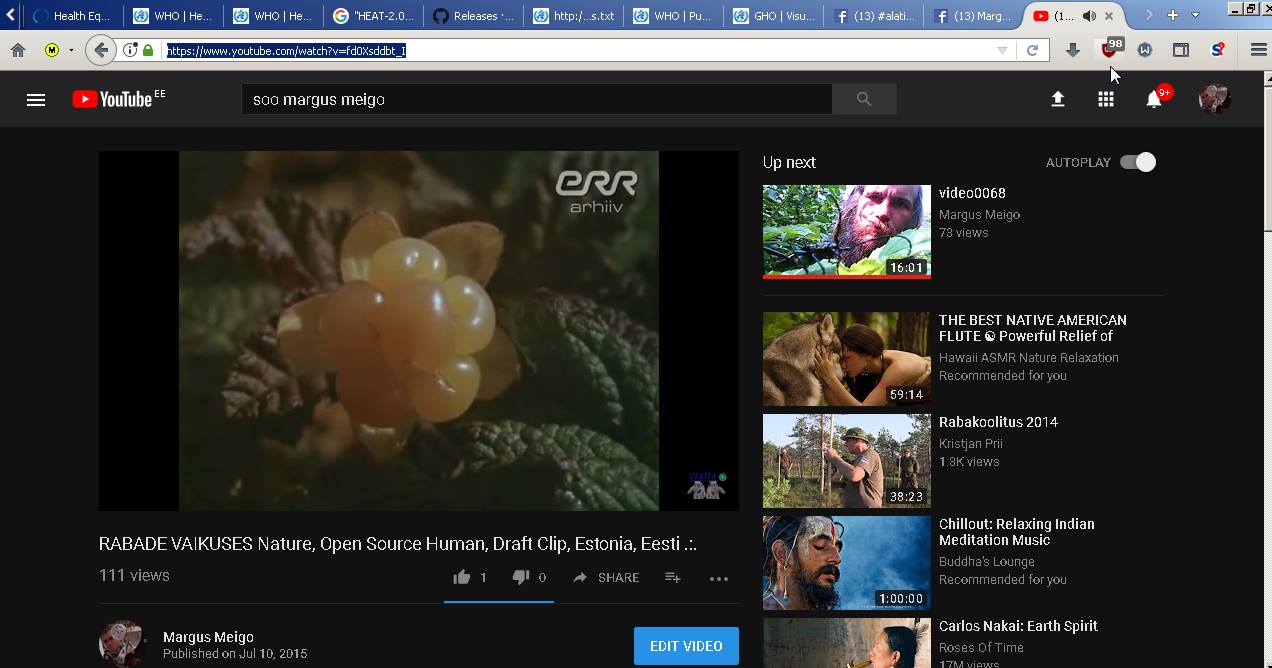Click the search magnifier button
This screenshot has width=1272, height=668.
tap(864, 99)
